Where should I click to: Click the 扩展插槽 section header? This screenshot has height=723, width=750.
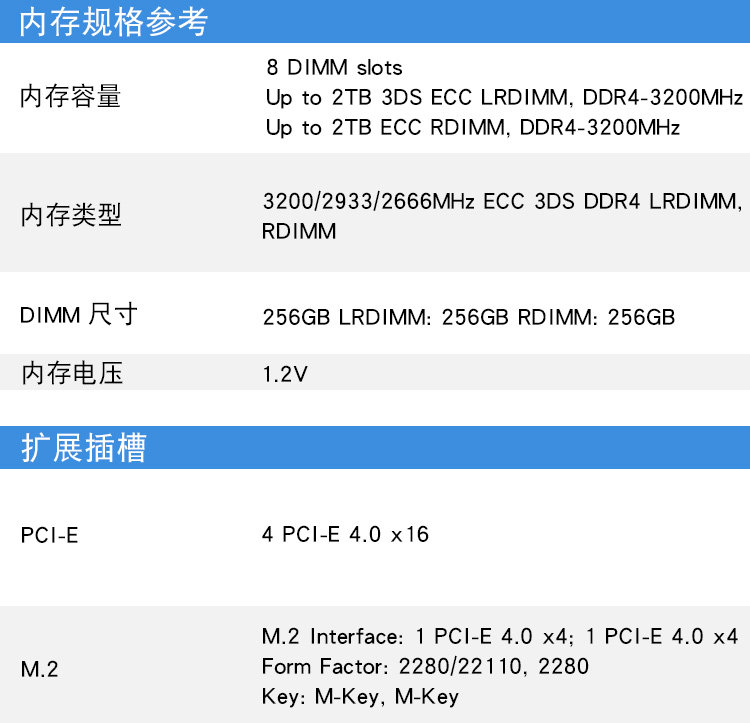(x=83, y=448)
